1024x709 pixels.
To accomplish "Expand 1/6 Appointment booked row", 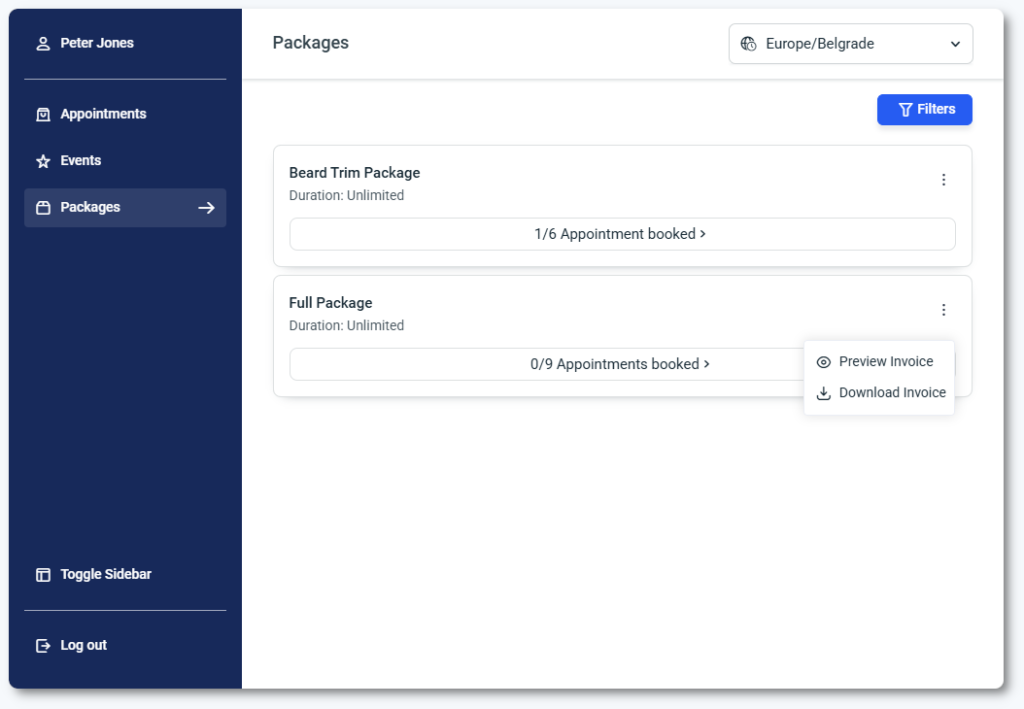I will coord(621,234).
